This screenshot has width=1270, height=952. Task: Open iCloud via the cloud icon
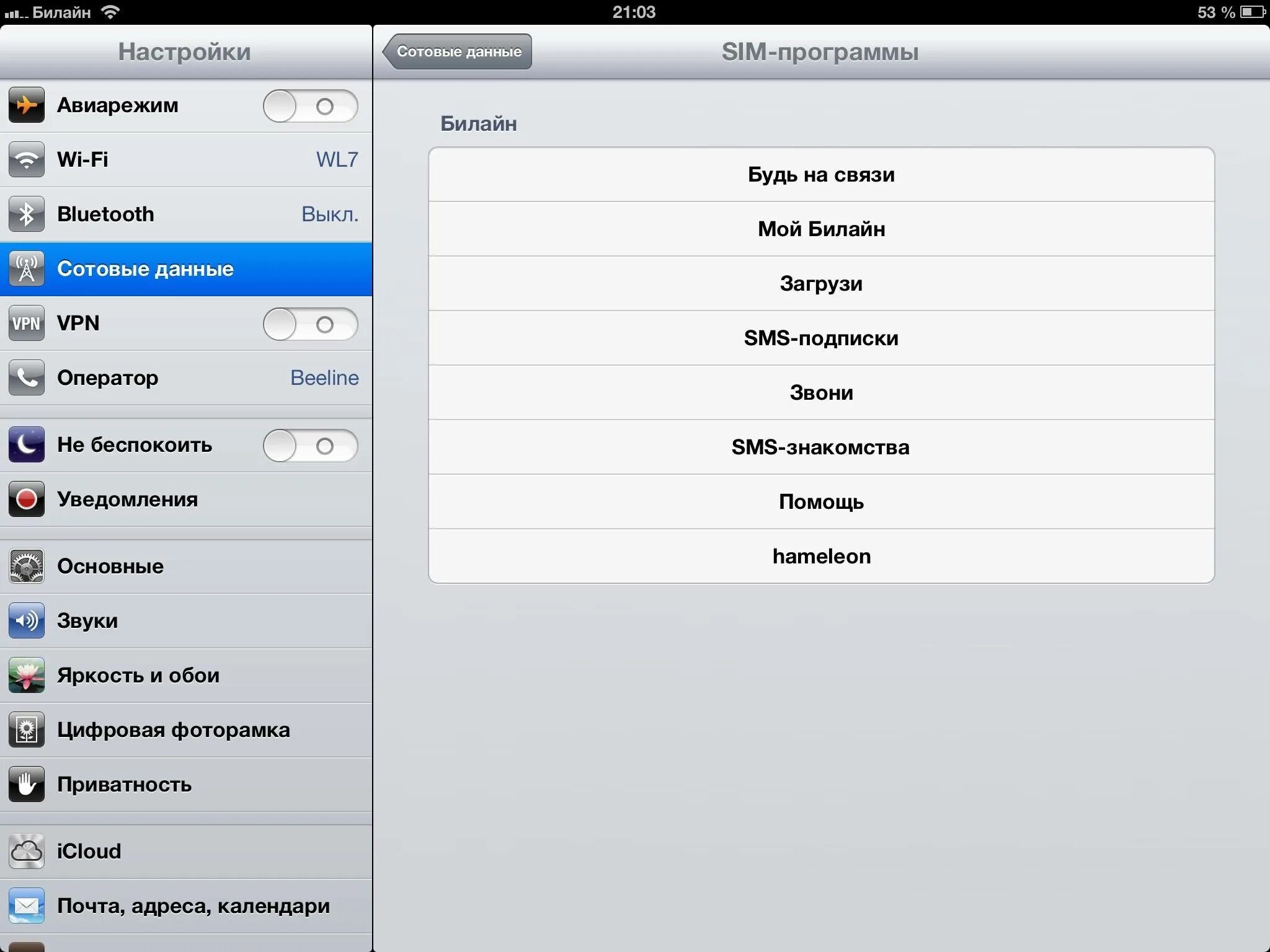26,851
